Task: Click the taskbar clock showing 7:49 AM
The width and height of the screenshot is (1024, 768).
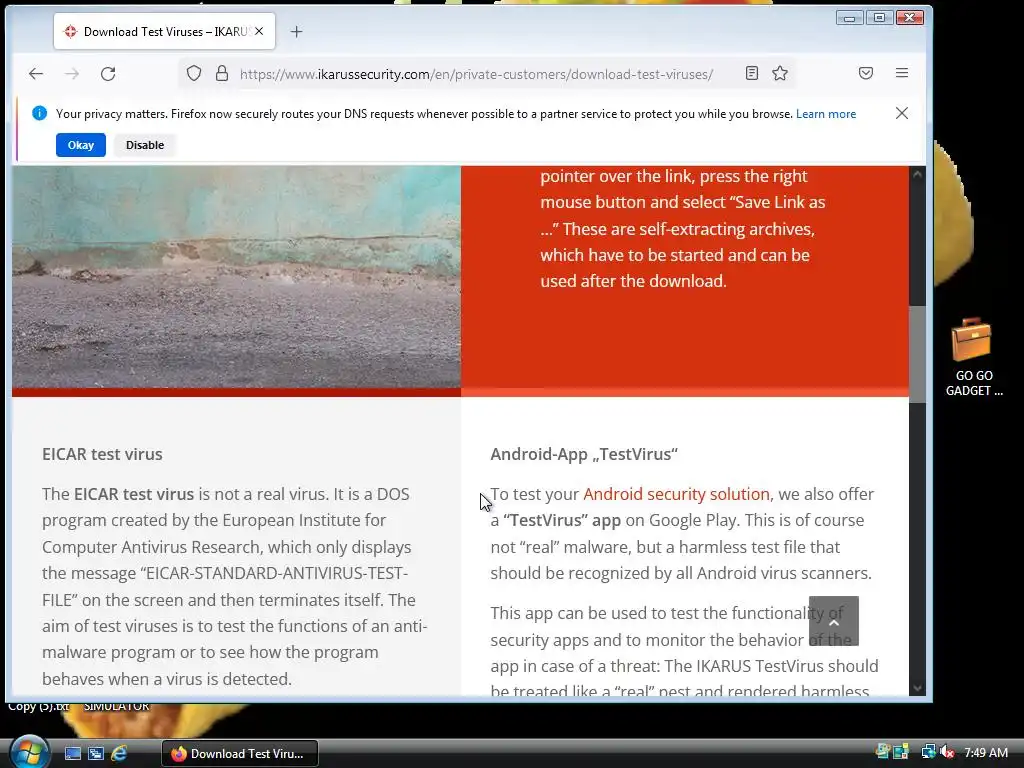Action: [985, 753]
